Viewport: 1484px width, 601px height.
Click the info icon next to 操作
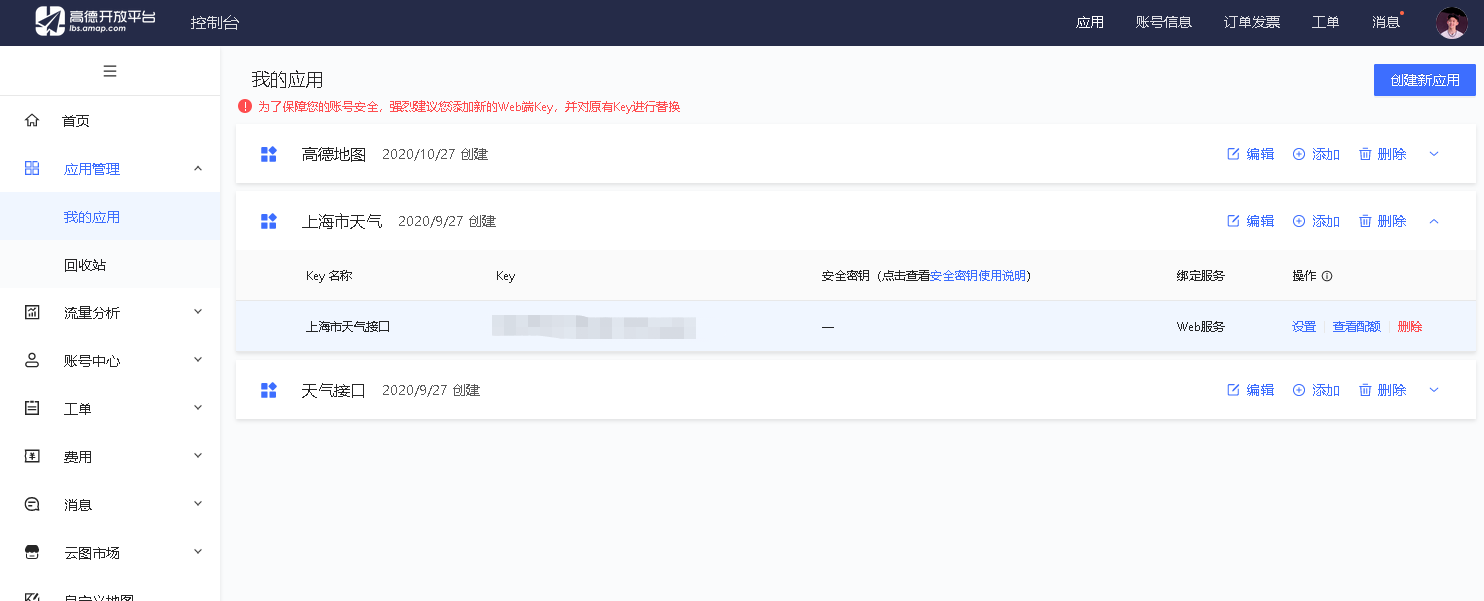(x=1327, y=276)
